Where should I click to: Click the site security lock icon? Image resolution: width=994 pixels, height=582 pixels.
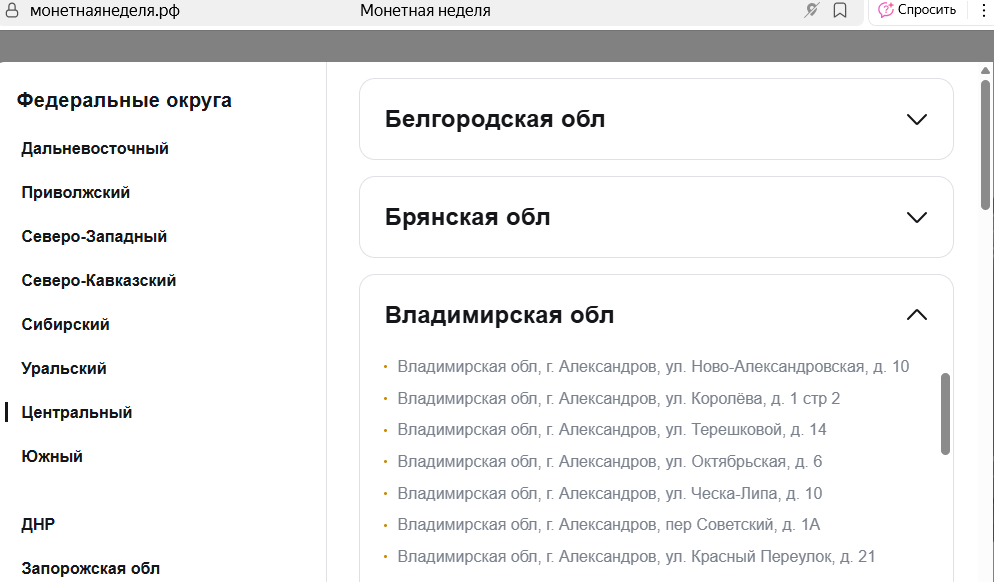pyautogui.click(x=13, y=12)
